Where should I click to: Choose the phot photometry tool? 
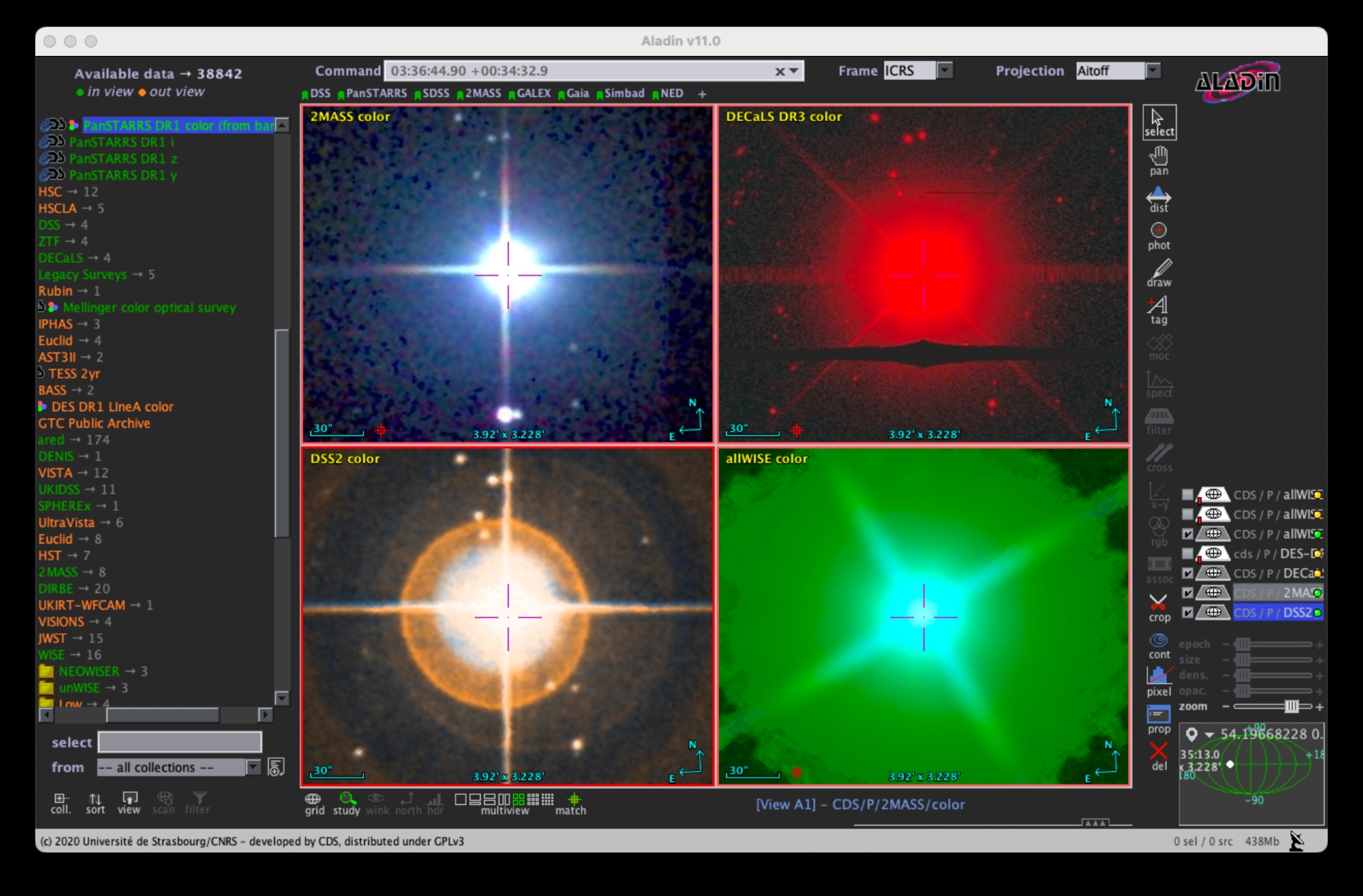[1159, 235]
